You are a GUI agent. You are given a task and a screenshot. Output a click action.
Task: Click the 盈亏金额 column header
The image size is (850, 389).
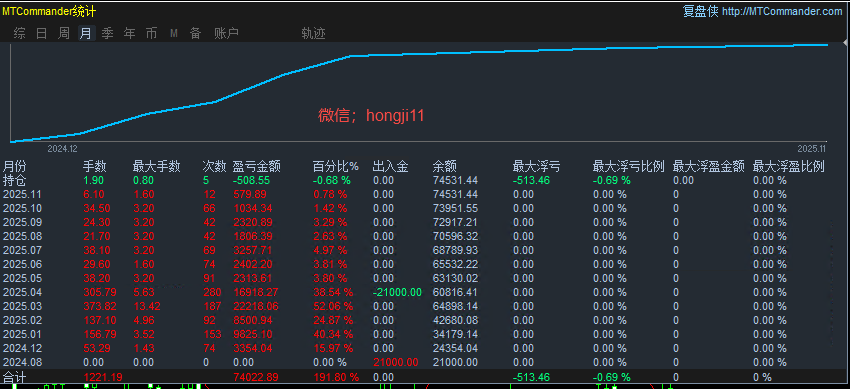[x=256, y=166]
